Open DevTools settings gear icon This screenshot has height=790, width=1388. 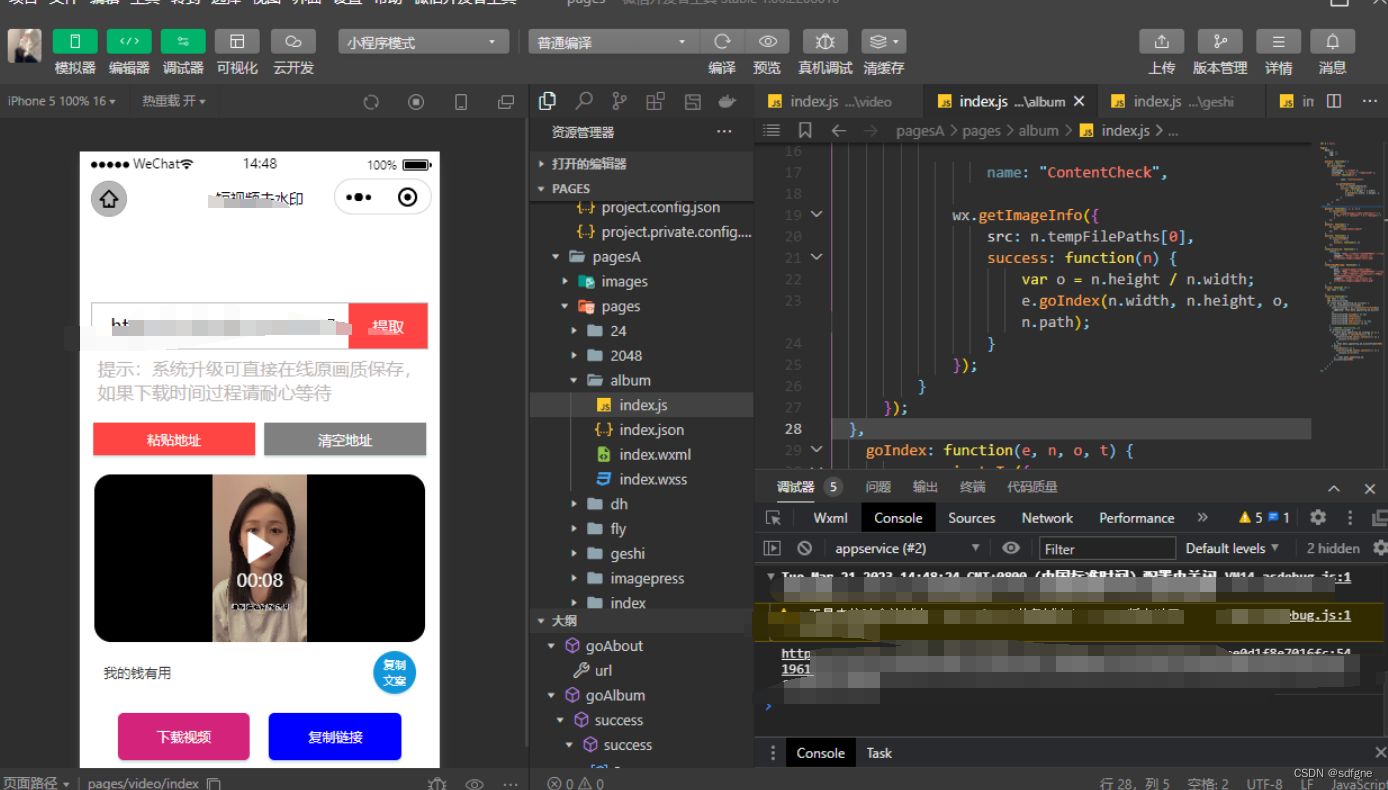[1318, 517]
